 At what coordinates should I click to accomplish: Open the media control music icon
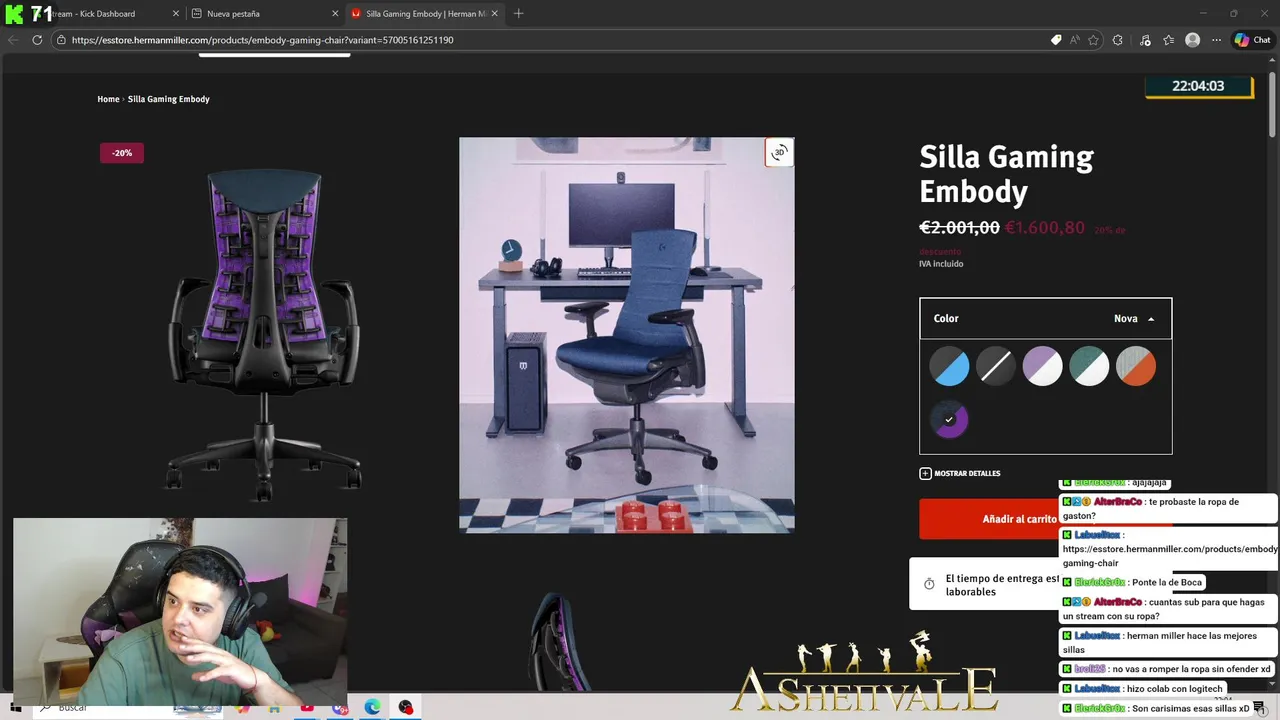[1145, 40]
